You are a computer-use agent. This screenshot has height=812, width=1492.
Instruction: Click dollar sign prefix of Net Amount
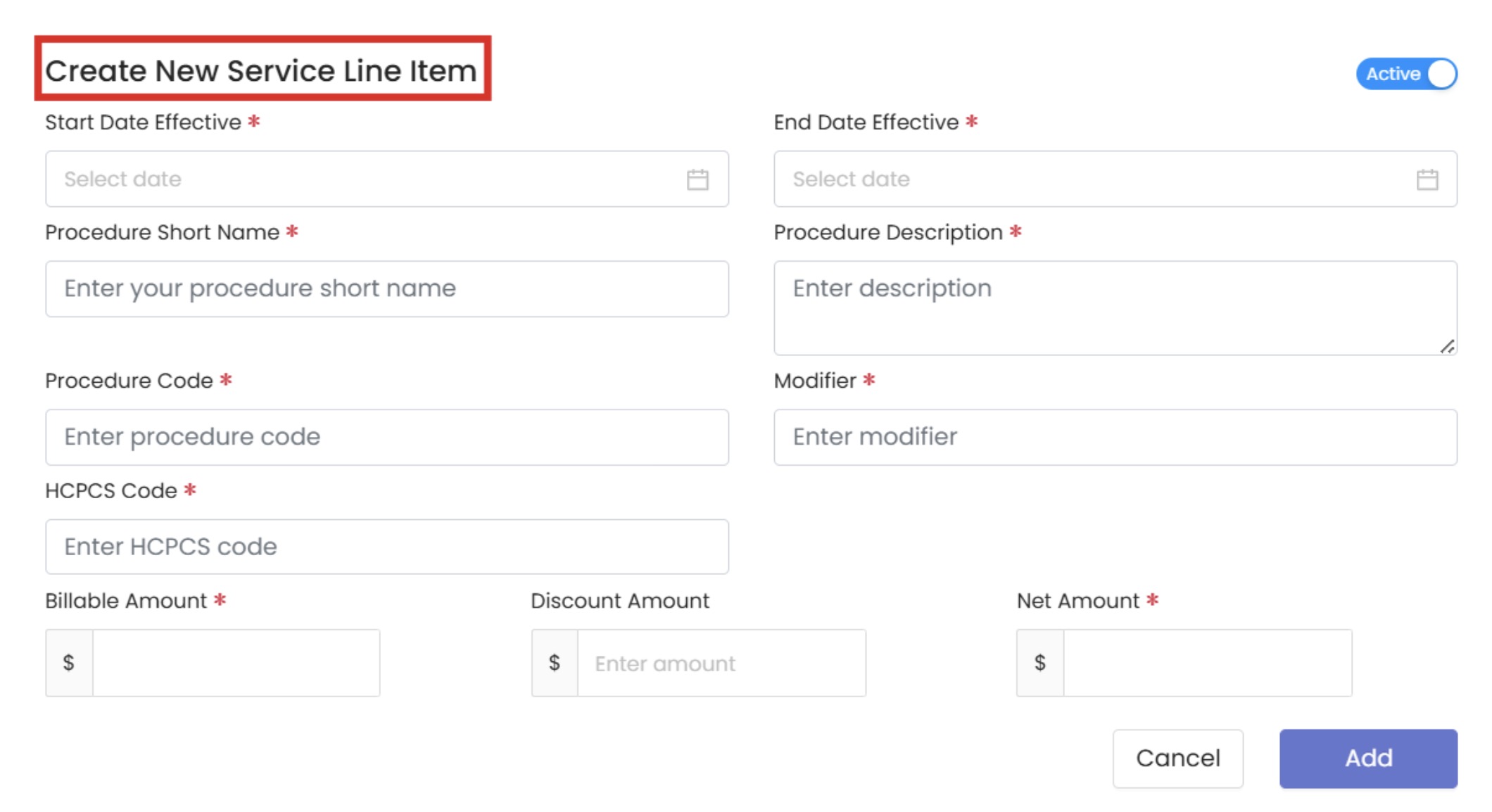(1039, 663)
